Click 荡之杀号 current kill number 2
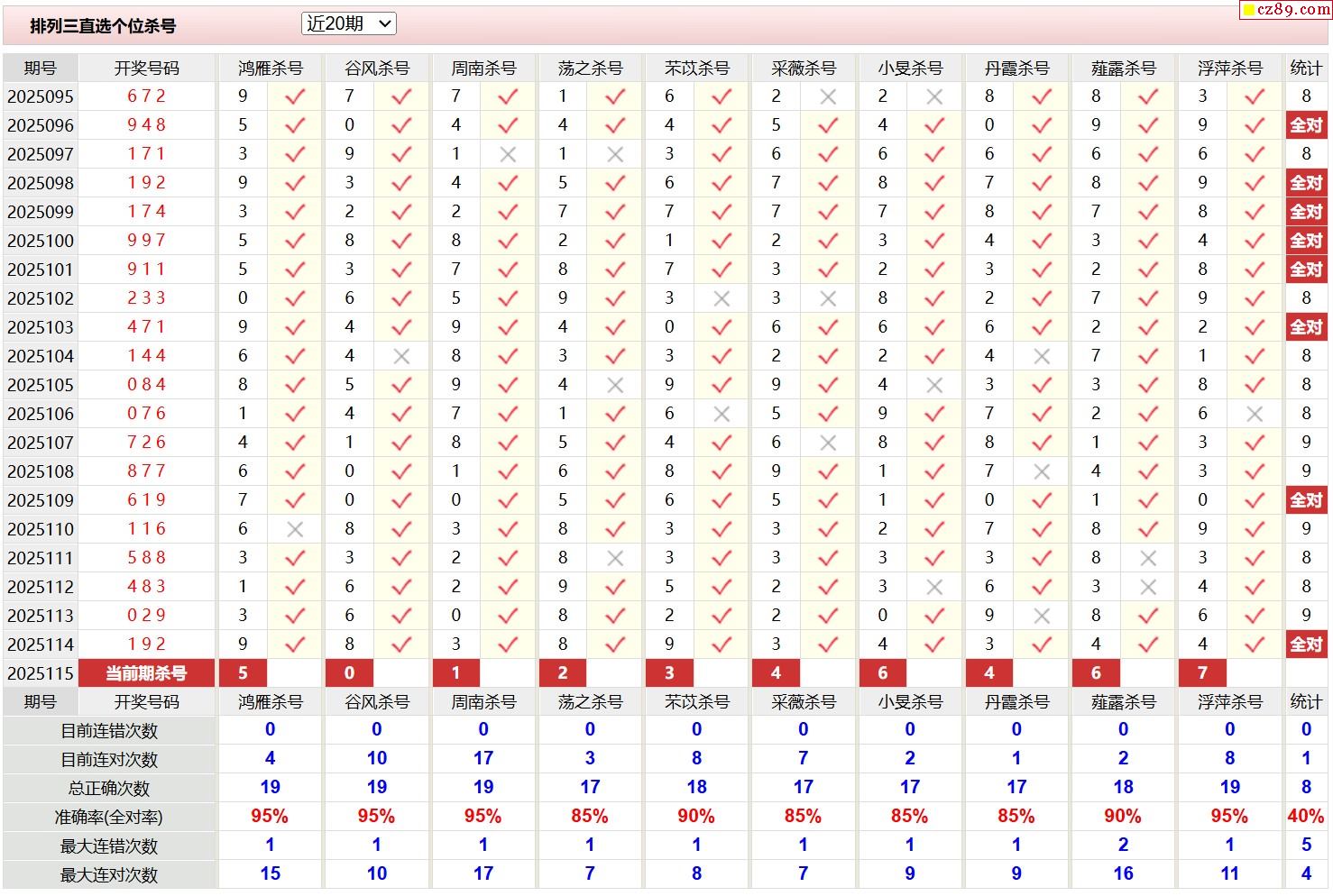Viewport: 1333px width, 896px height. tap(563, 673)
